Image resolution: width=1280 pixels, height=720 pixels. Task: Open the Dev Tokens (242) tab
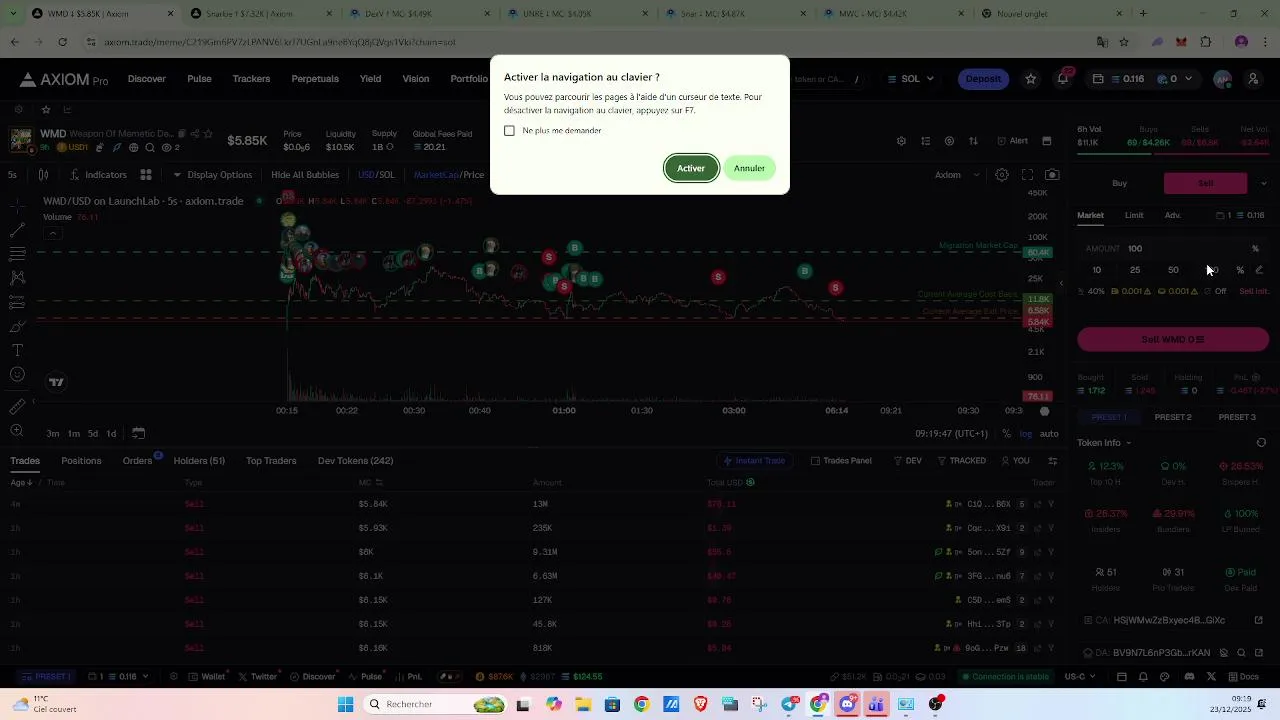355,461
